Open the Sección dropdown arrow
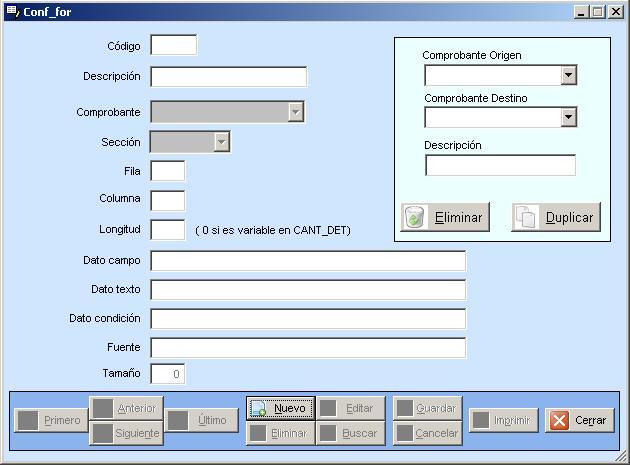 [x=222, y=142]
